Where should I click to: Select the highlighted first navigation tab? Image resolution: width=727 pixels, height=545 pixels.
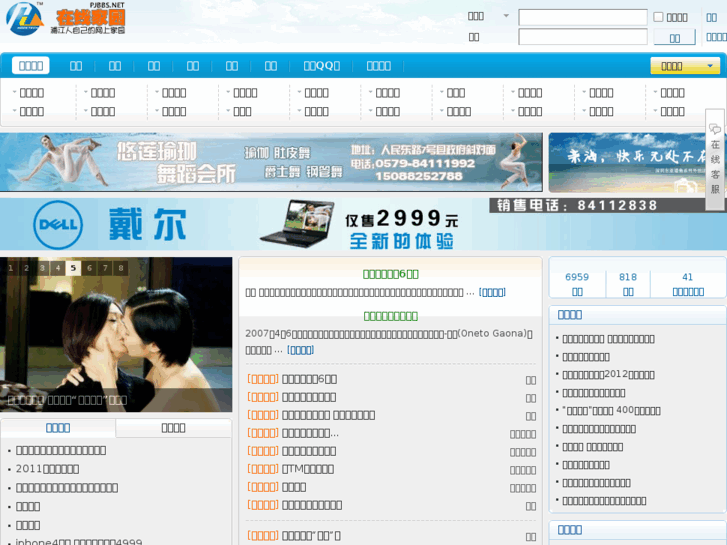(x=31, y=65)
